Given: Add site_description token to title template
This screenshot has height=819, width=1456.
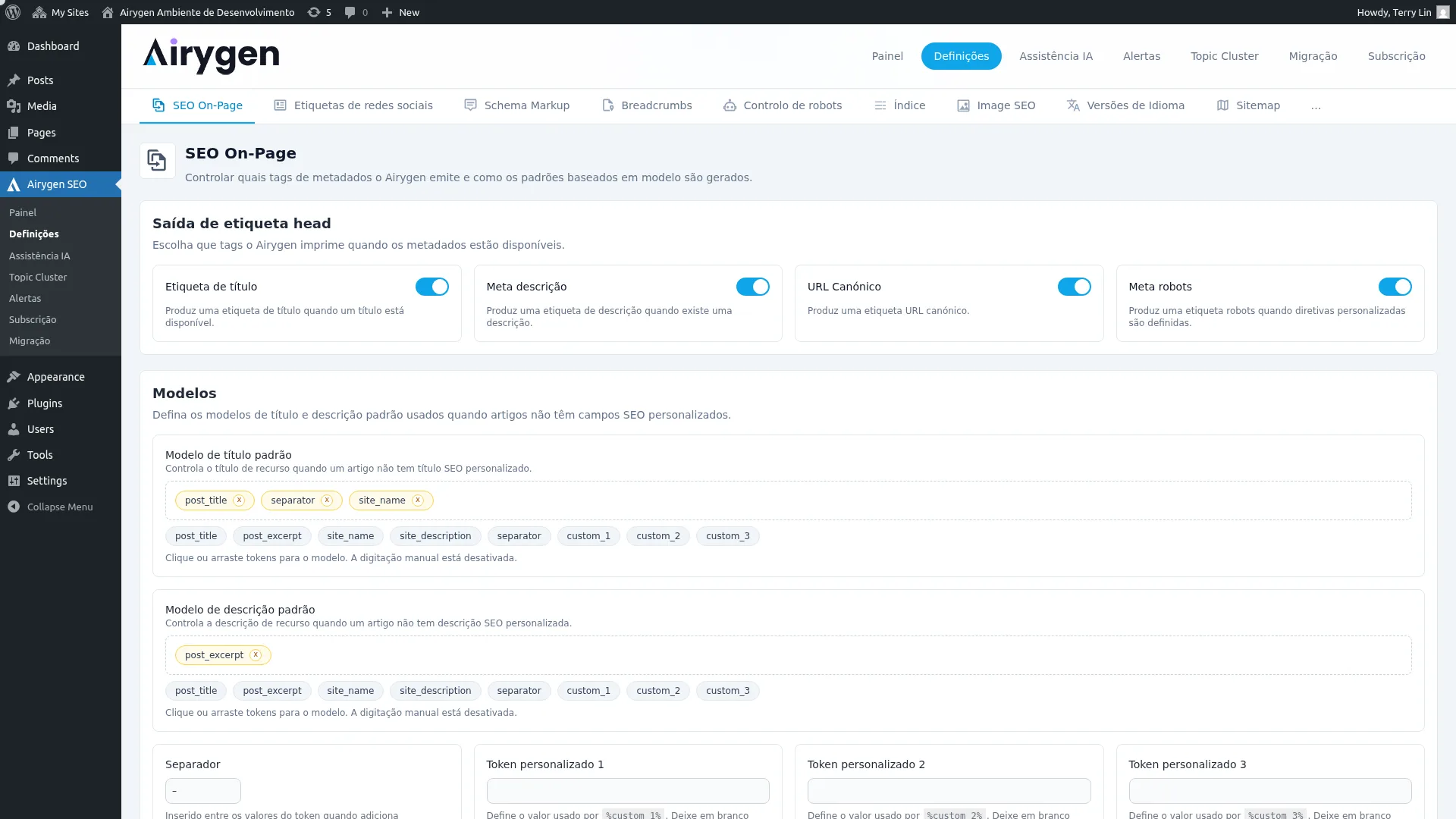Looking at the screenshot, I should coord(435,536).
